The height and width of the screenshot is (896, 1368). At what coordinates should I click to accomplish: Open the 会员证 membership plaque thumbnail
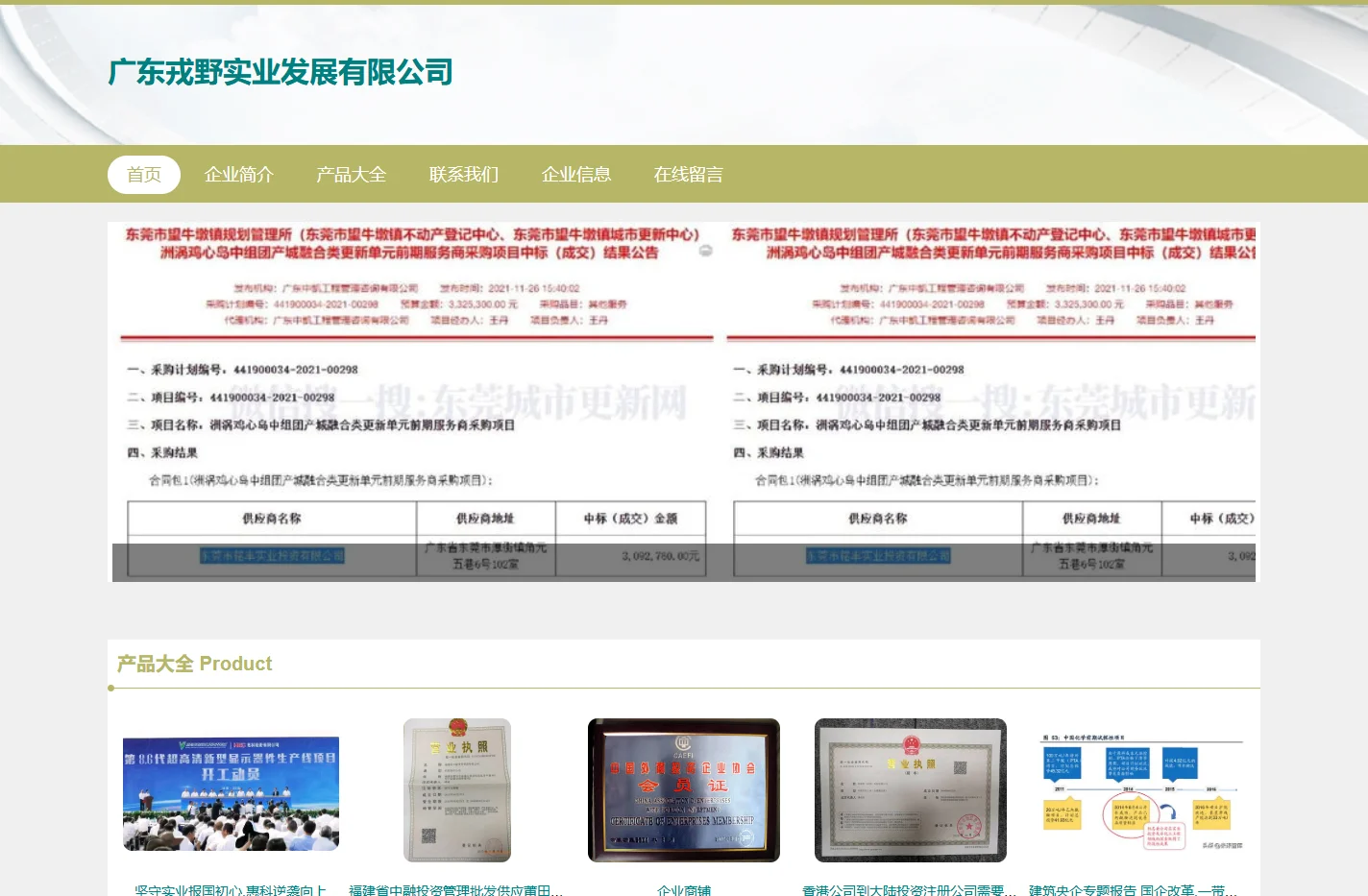[684, 789]
